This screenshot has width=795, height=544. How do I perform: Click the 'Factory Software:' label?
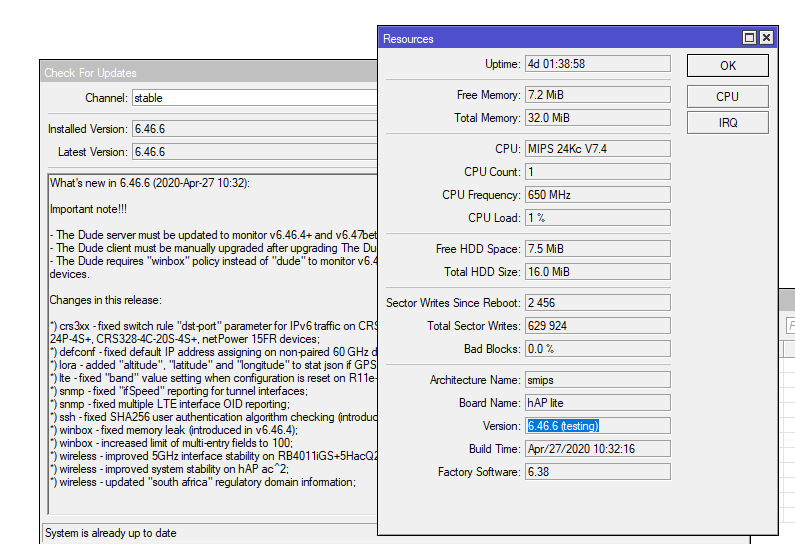(479, 472)
